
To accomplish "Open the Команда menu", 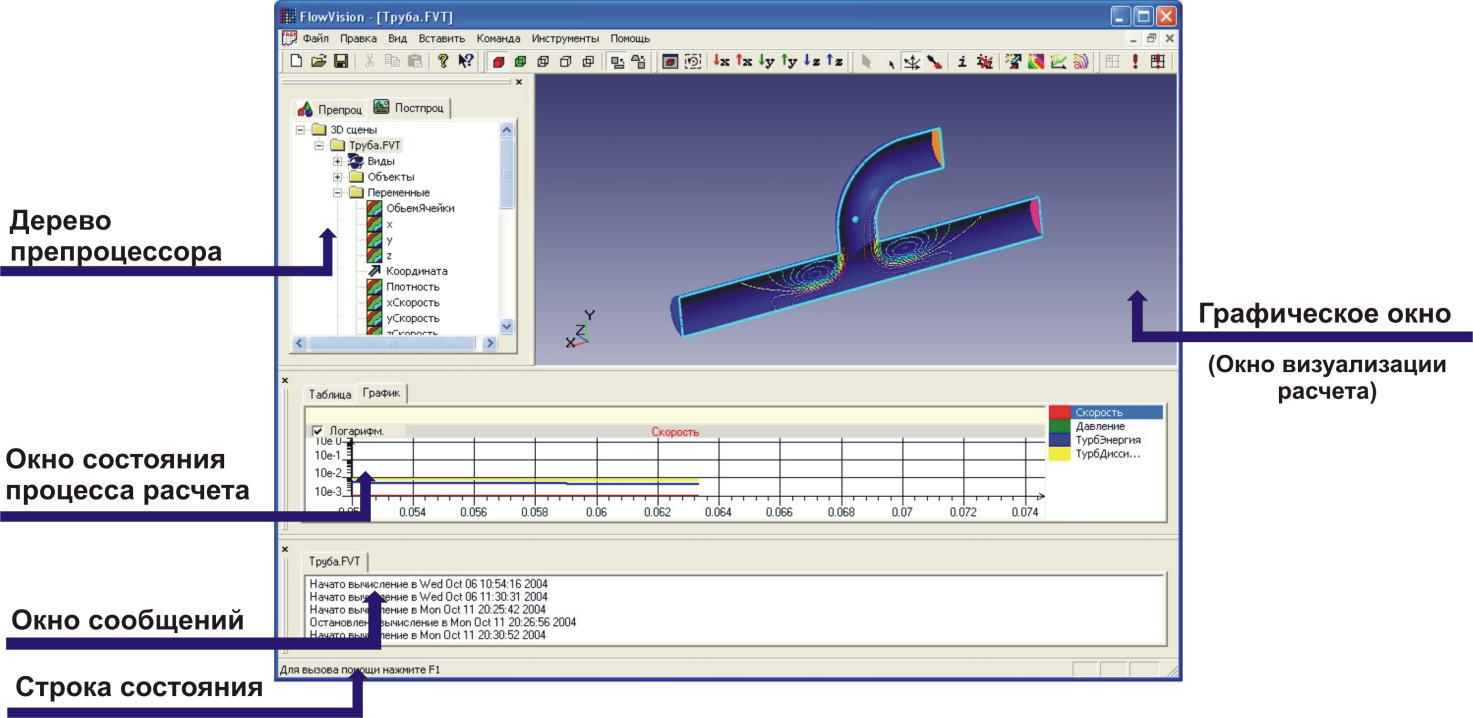I will click(x=498, y=38).
